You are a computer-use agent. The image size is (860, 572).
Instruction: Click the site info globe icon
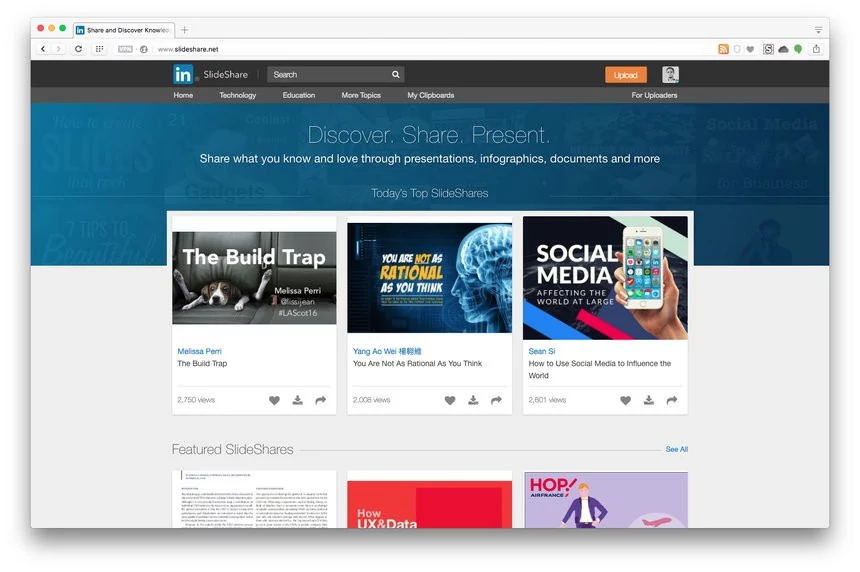click(x=144, y=49)
